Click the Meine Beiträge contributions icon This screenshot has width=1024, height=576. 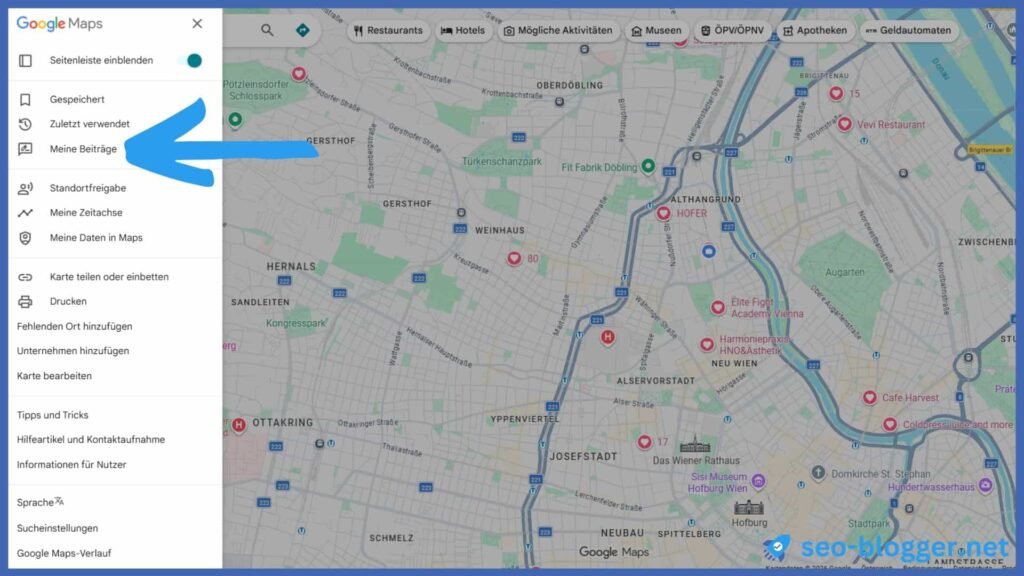[x=25, y=149]
